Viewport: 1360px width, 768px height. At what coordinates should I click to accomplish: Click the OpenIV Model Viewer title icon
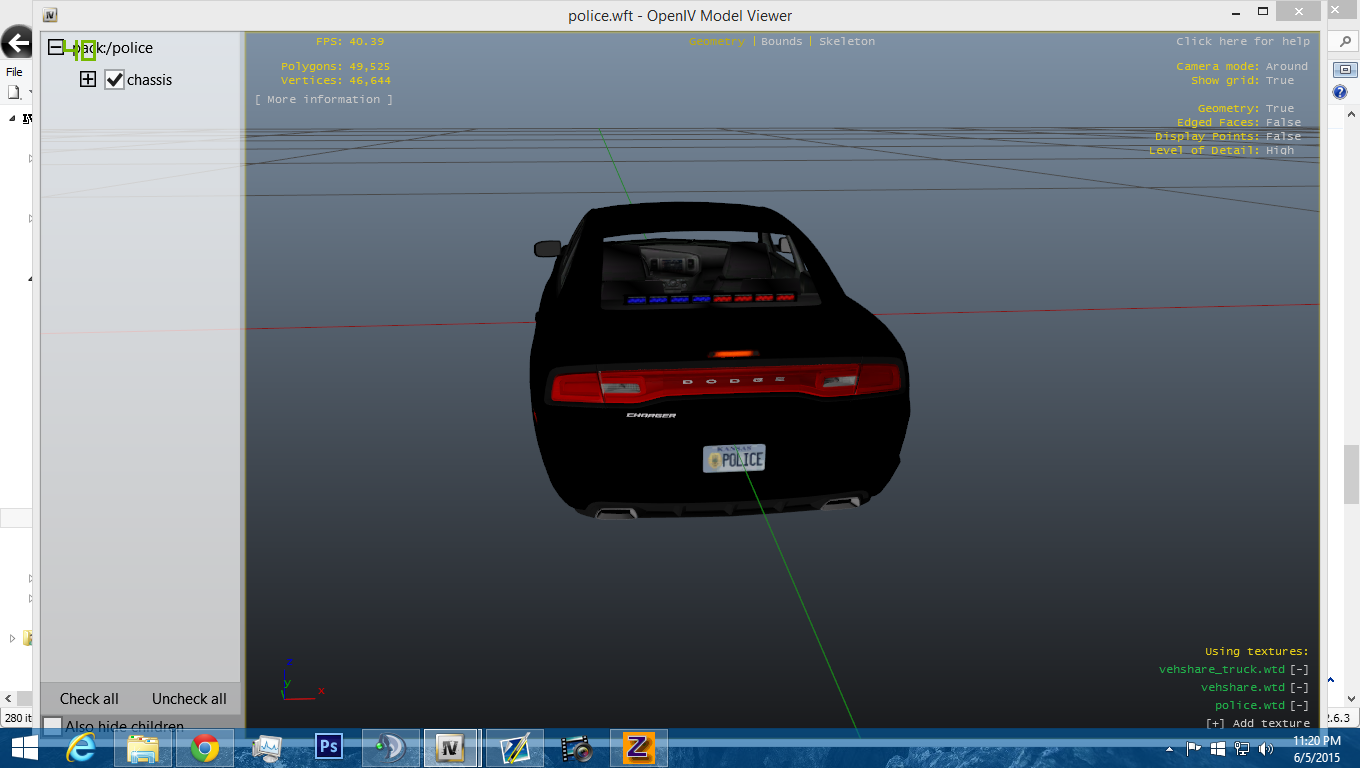pyautogui.click(x=50, y=15)
